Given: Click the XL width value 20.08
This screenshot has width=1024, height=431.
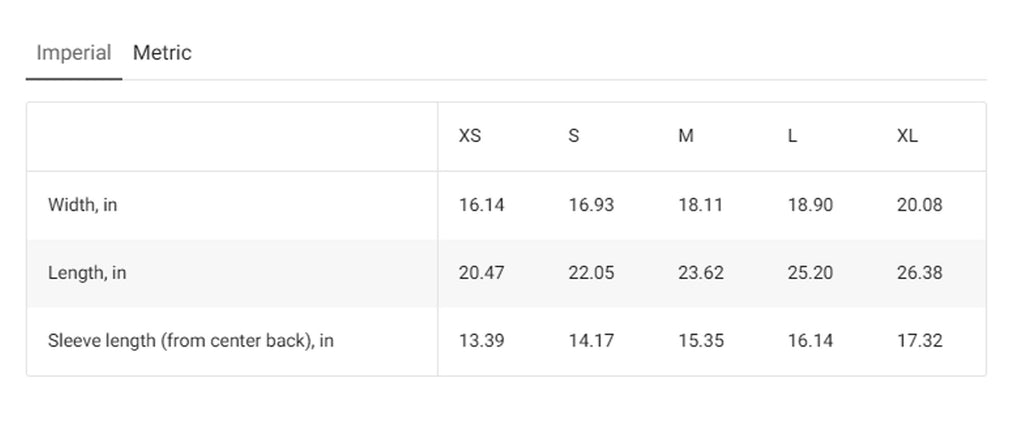Looking at the screenshot, I should [920, 205].
